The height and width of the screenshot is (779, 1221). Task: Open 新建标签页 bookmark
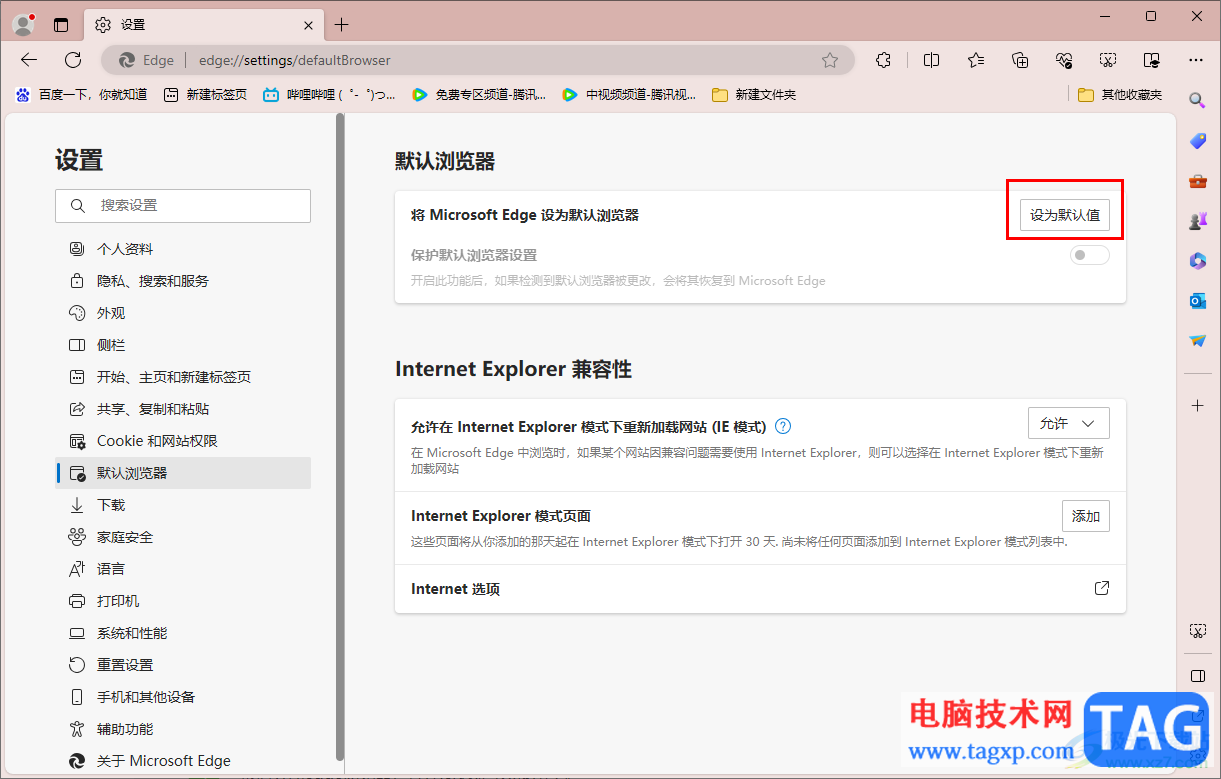point(204,95)
